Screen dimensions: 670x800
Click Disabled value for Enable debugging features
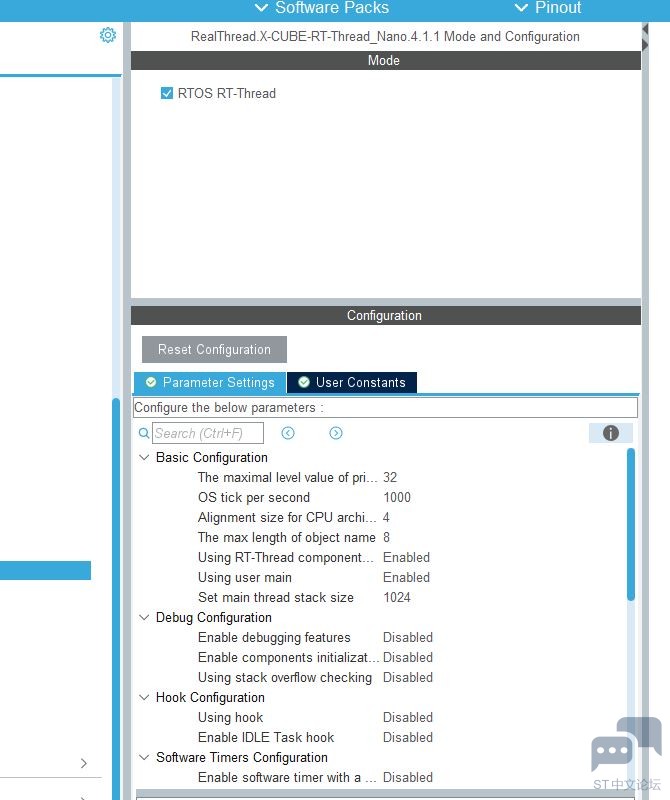click(408, 637)
